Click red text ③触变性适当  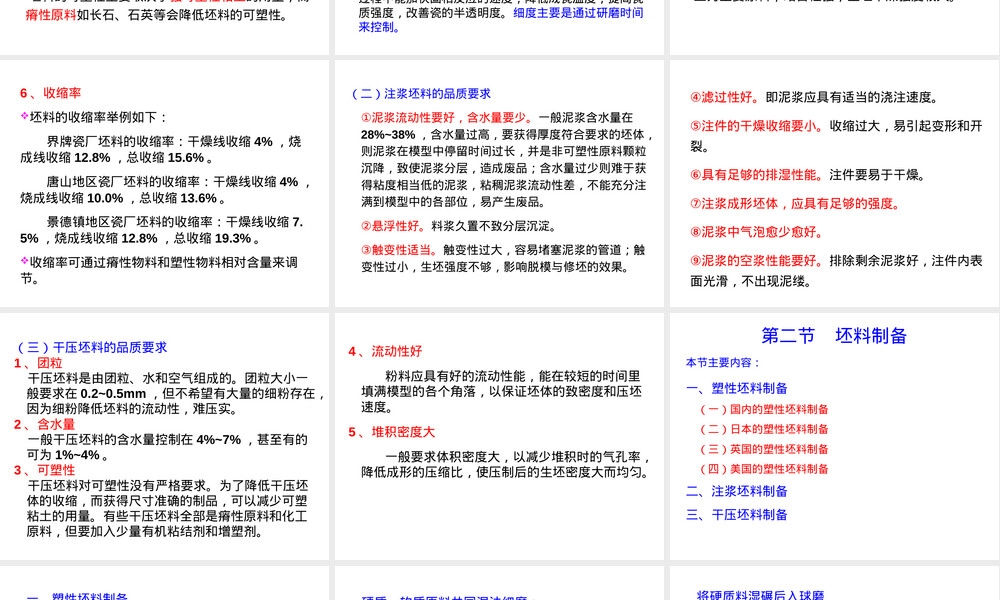point(399,250)
